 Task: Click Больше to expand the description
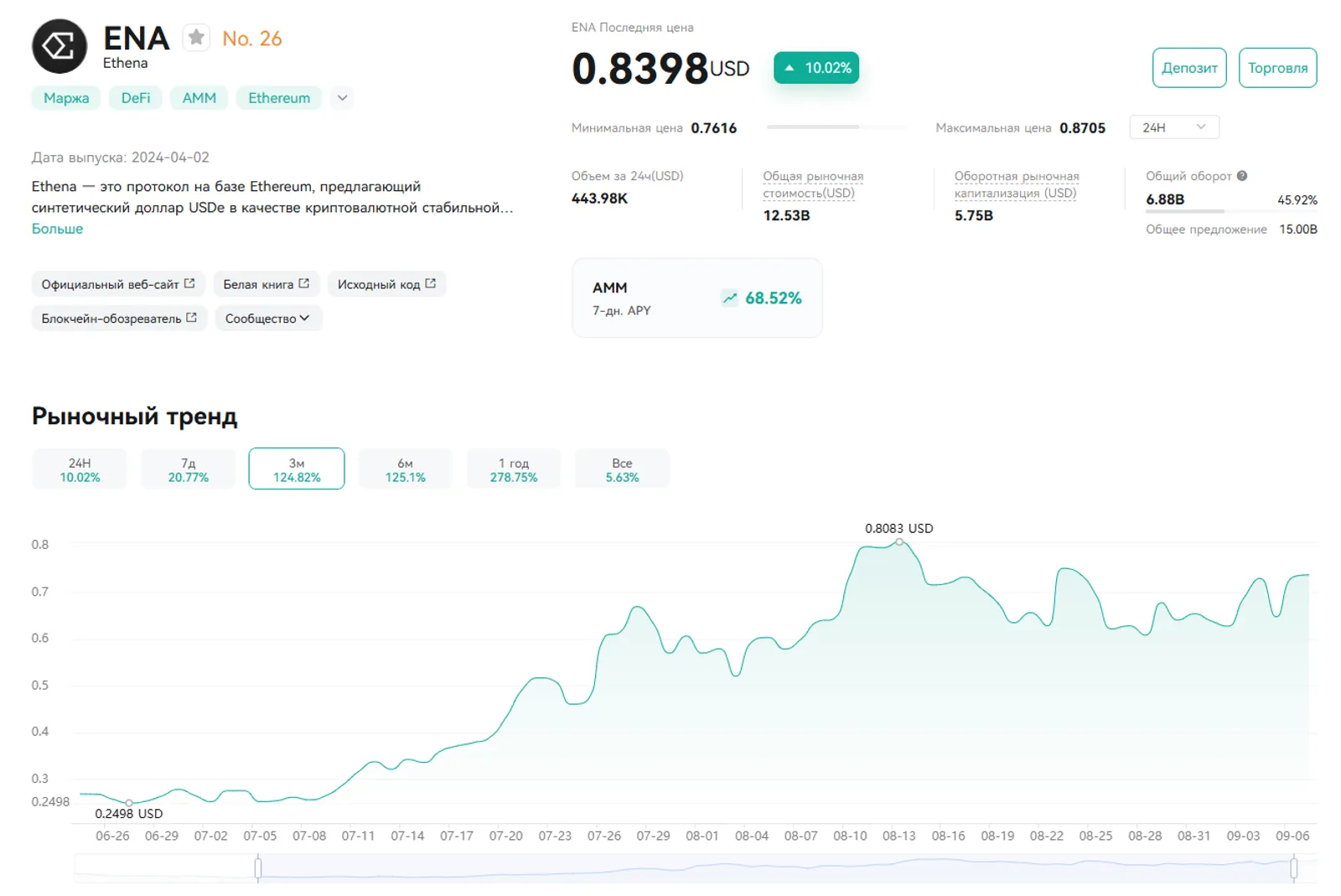pos(57,229)
